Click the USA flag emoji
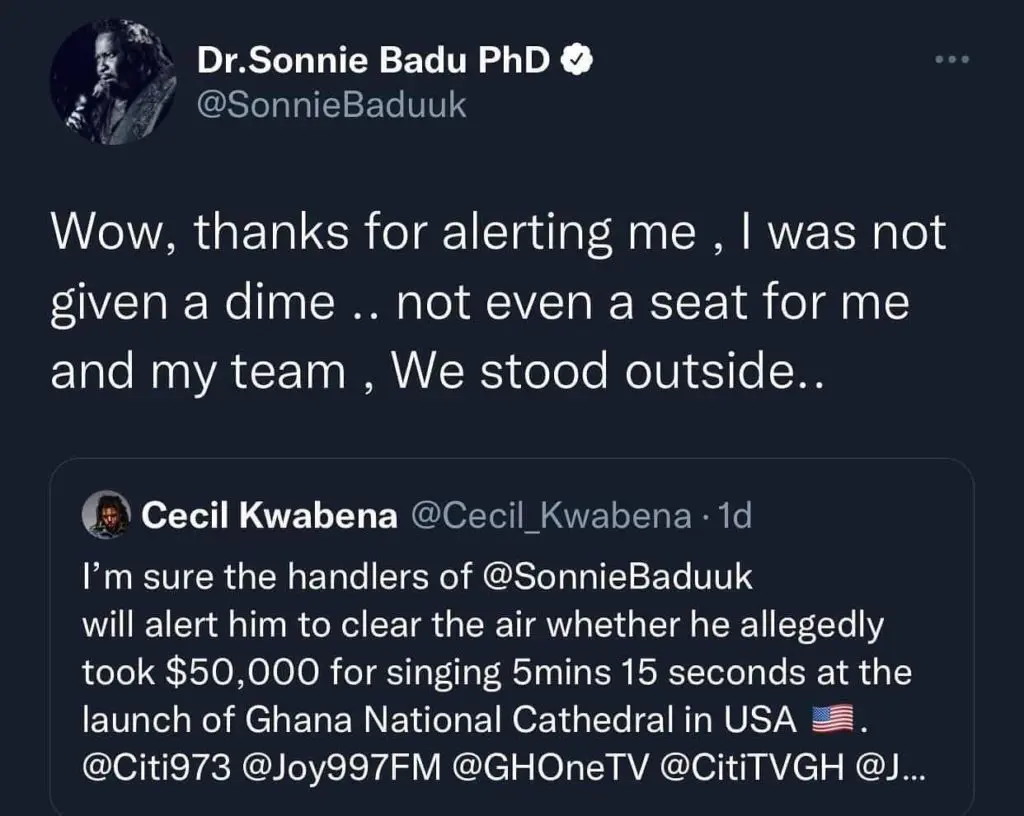This screenshot has height=816, width=1024. 832,719
